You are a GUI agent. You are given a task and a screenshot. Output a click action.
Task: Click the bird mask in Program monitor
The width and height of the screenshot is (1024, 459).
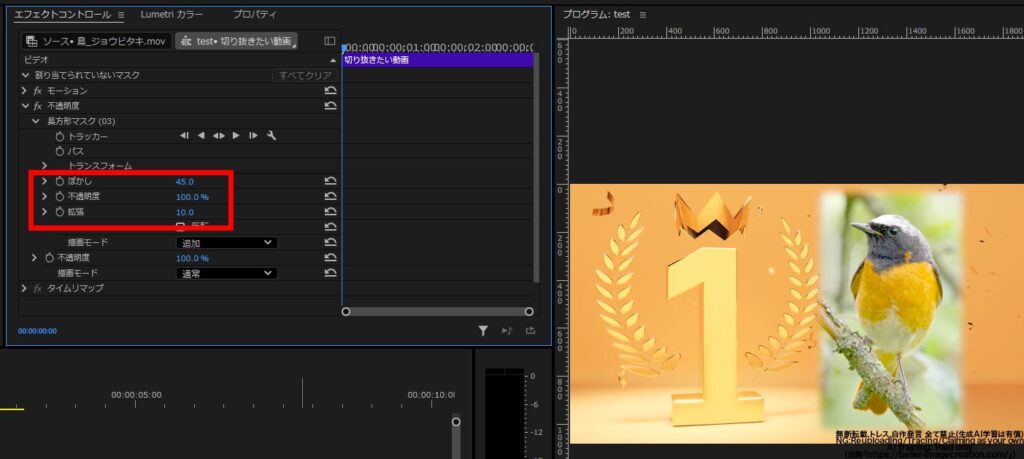point(891,308)
